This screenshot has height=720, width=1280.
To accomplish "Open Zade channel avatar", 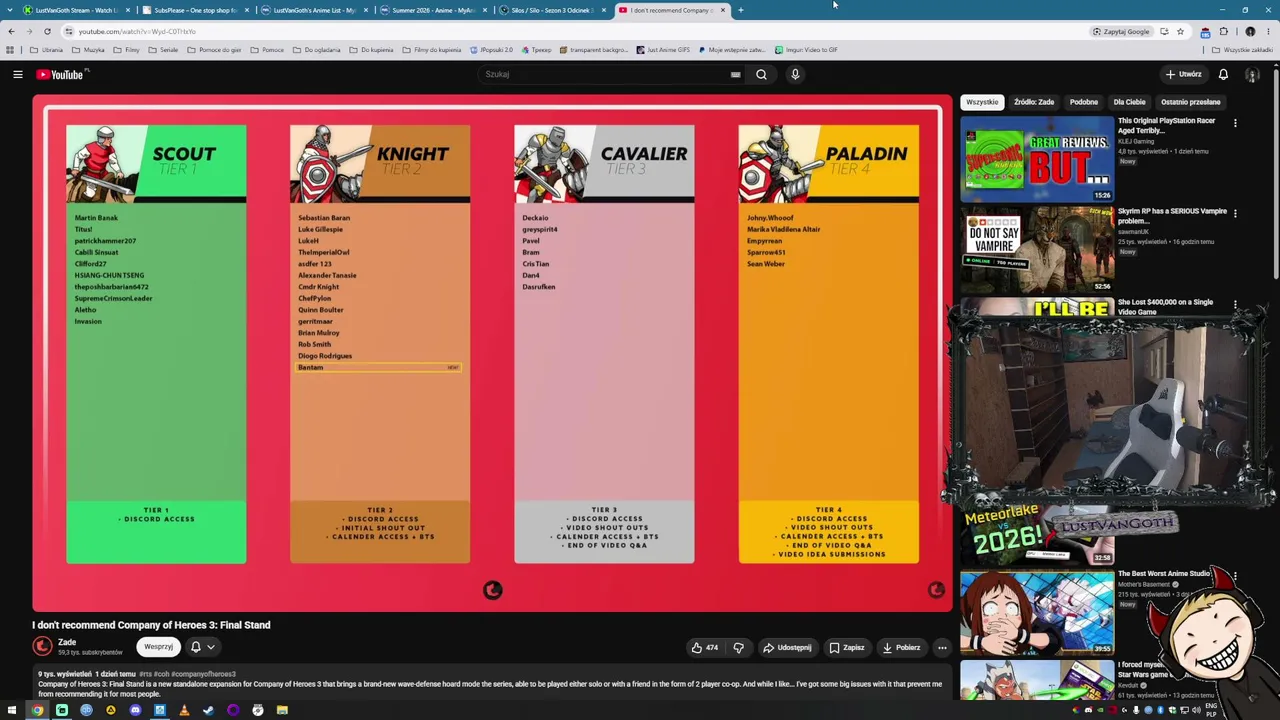I will [42, 646].
